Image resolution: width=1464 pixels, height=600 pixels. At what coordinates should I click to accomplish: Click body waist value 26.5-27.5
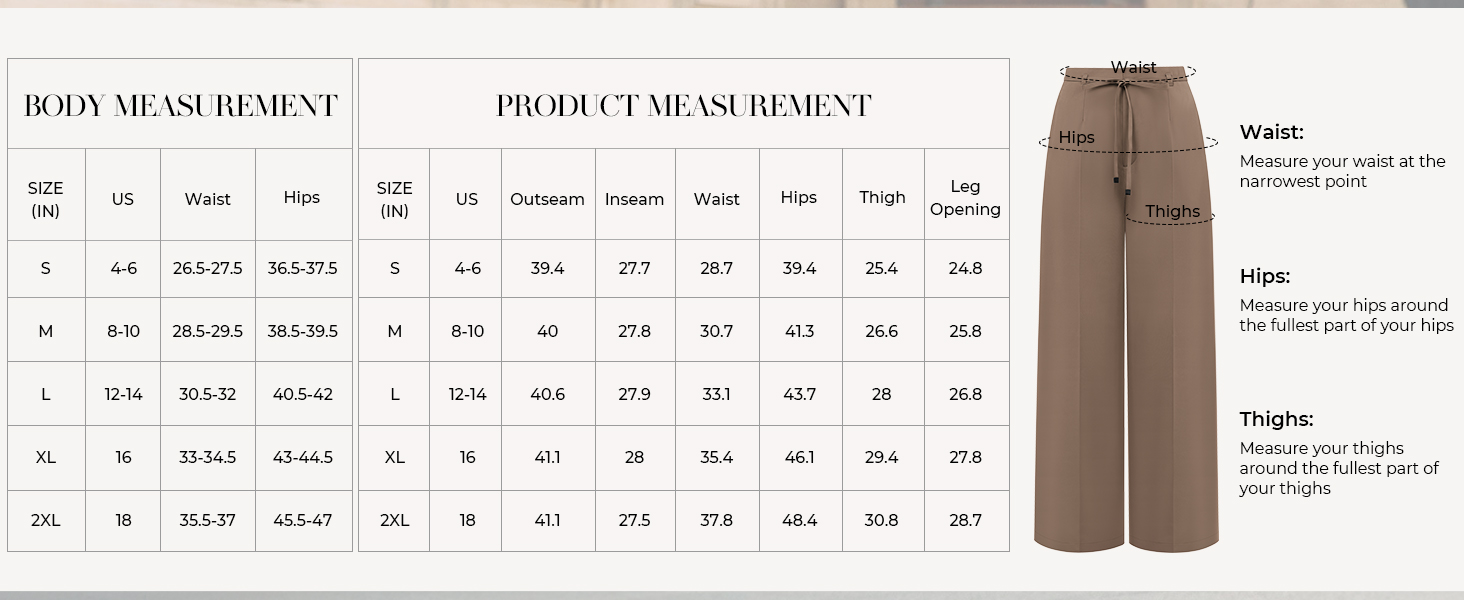tap(207, 268)
